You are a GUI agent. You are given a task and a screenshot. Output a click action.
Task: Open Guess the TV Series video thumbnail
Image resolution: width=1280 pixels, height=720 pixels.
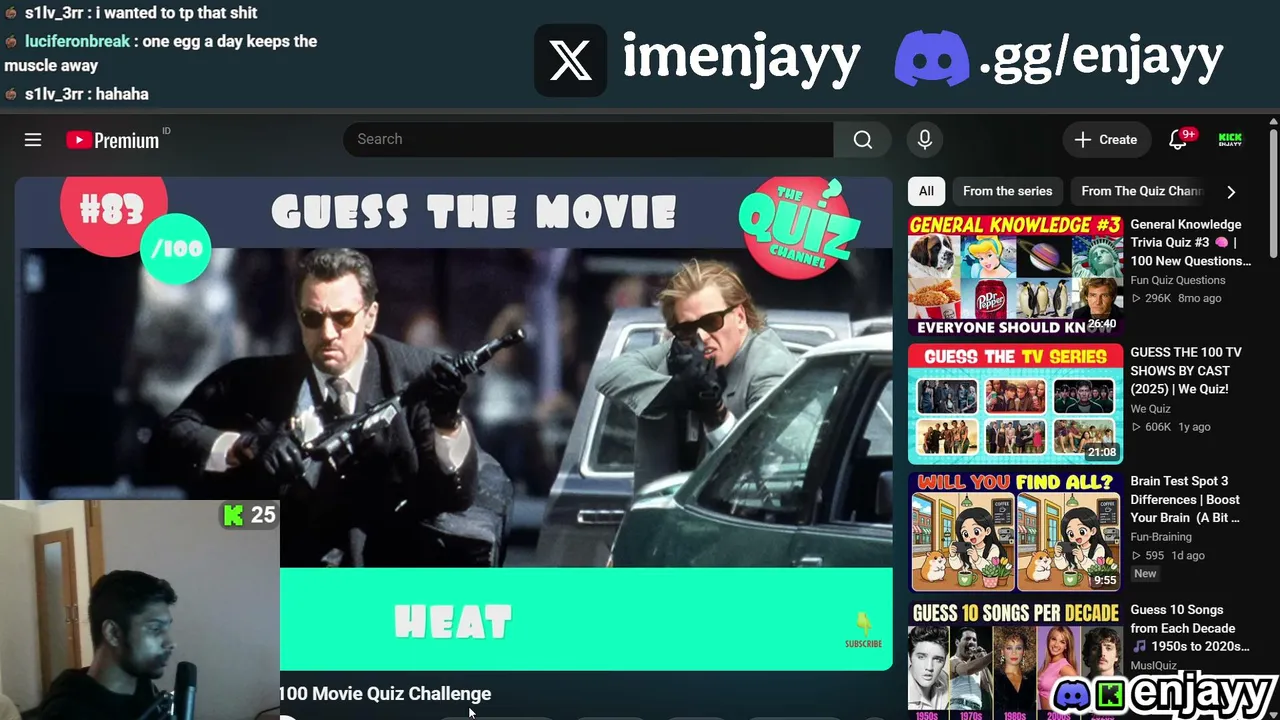pyautogui.click(x=1015, y=404)
